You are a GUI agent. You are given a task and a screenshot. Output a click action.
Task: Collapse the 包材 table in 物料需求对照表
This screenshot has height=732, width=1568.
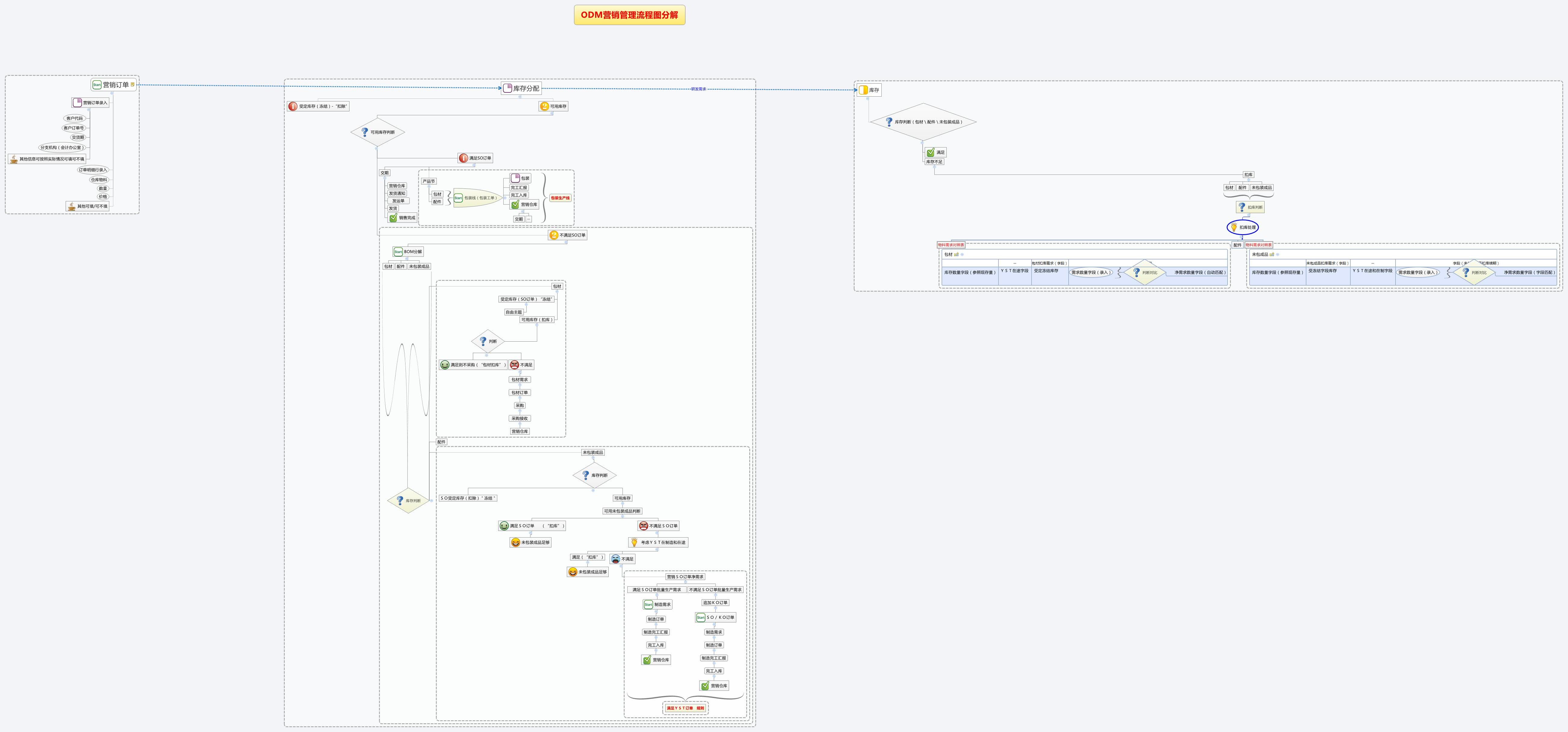point(962,254)
